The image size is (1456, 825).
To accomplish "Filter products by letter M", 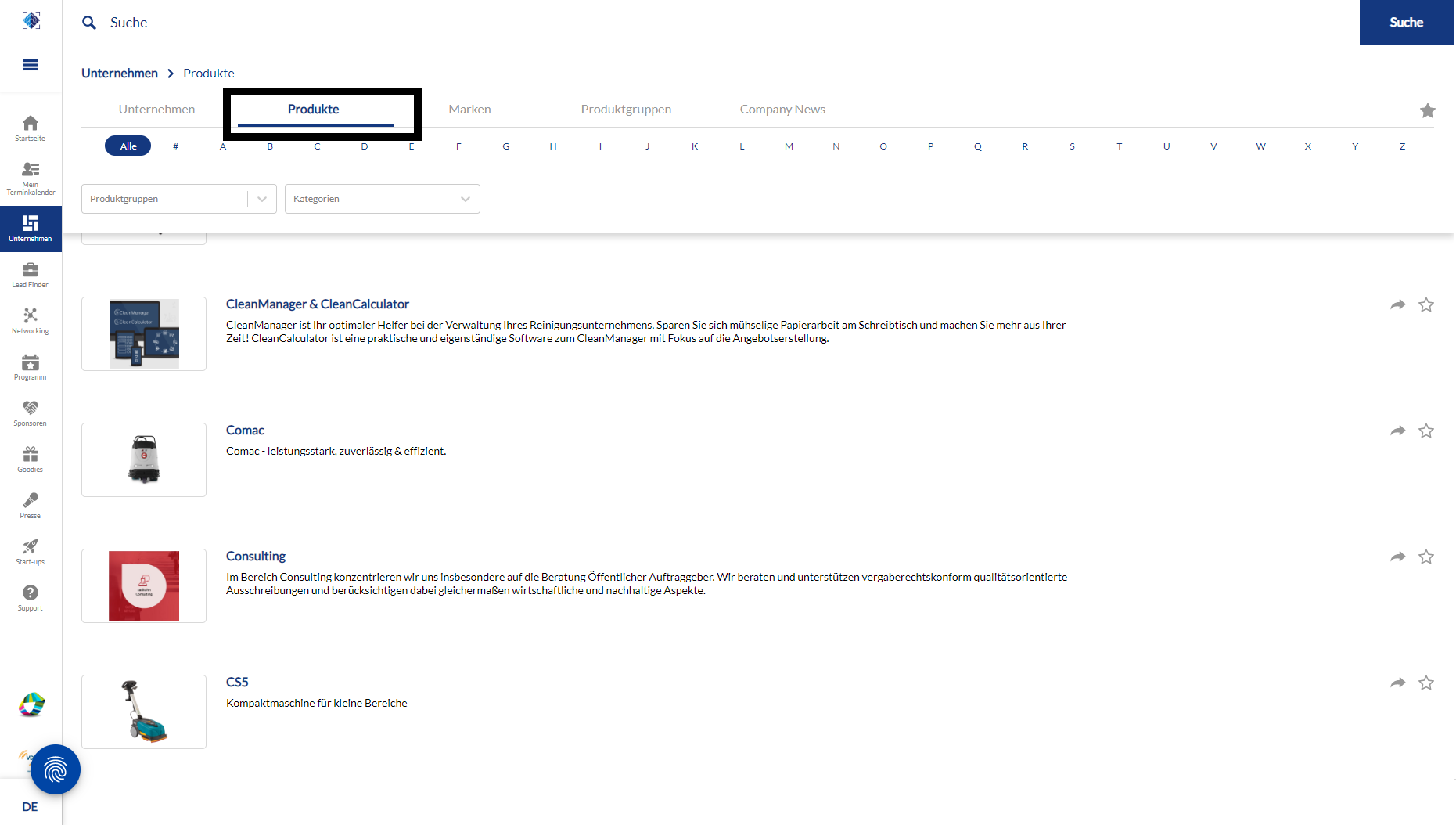I will coord(789,146).
